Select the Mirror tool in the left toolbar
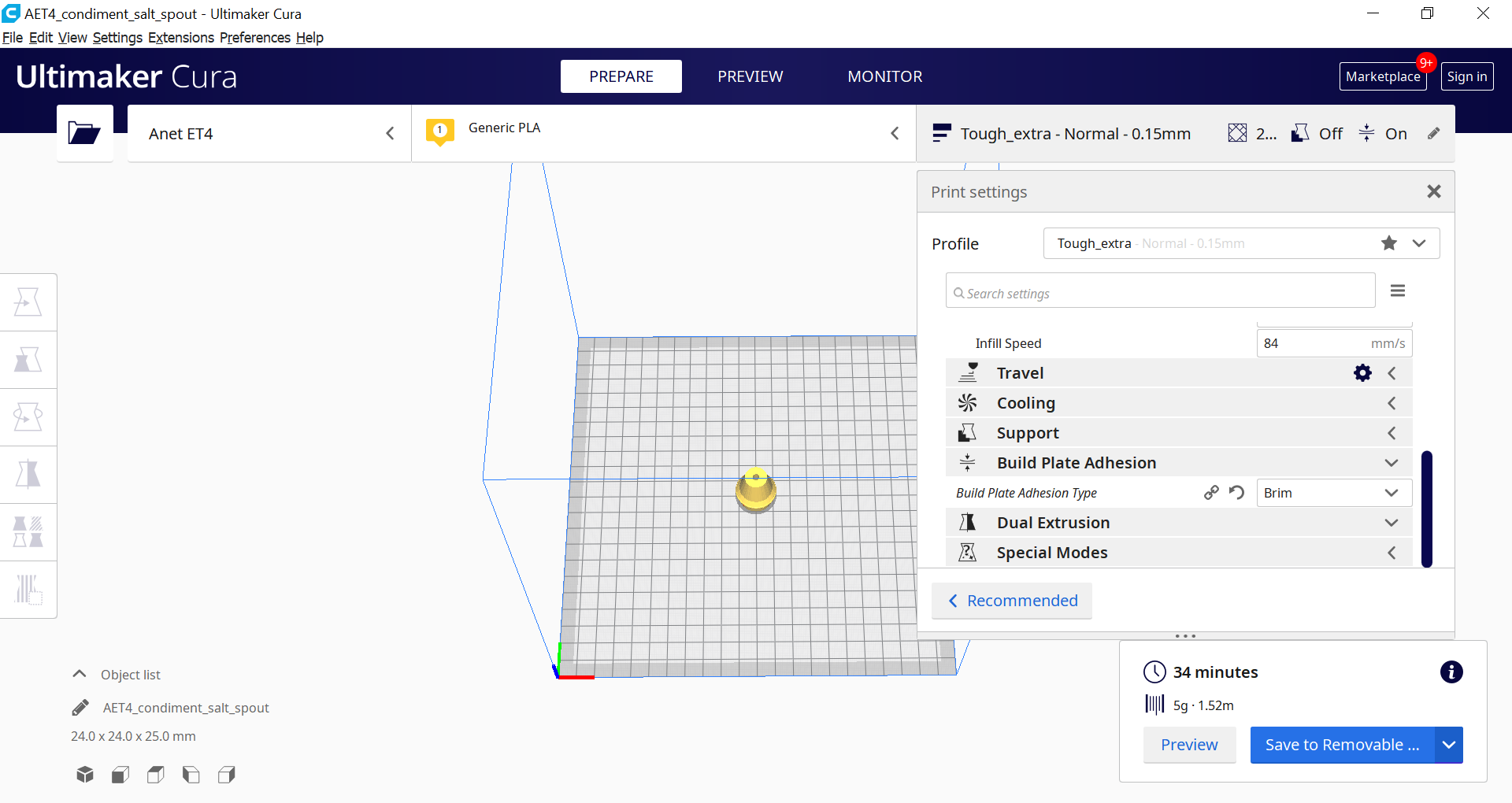Image resolution: width=1512 pixels, height=803 pixels. coord(28,475)
